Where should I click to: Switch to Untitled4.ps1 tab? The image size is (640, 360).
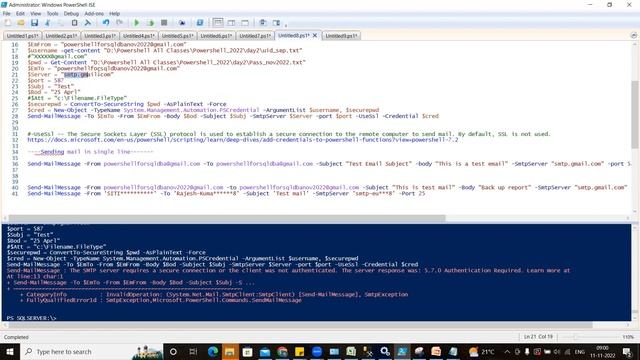coord(139,36)
